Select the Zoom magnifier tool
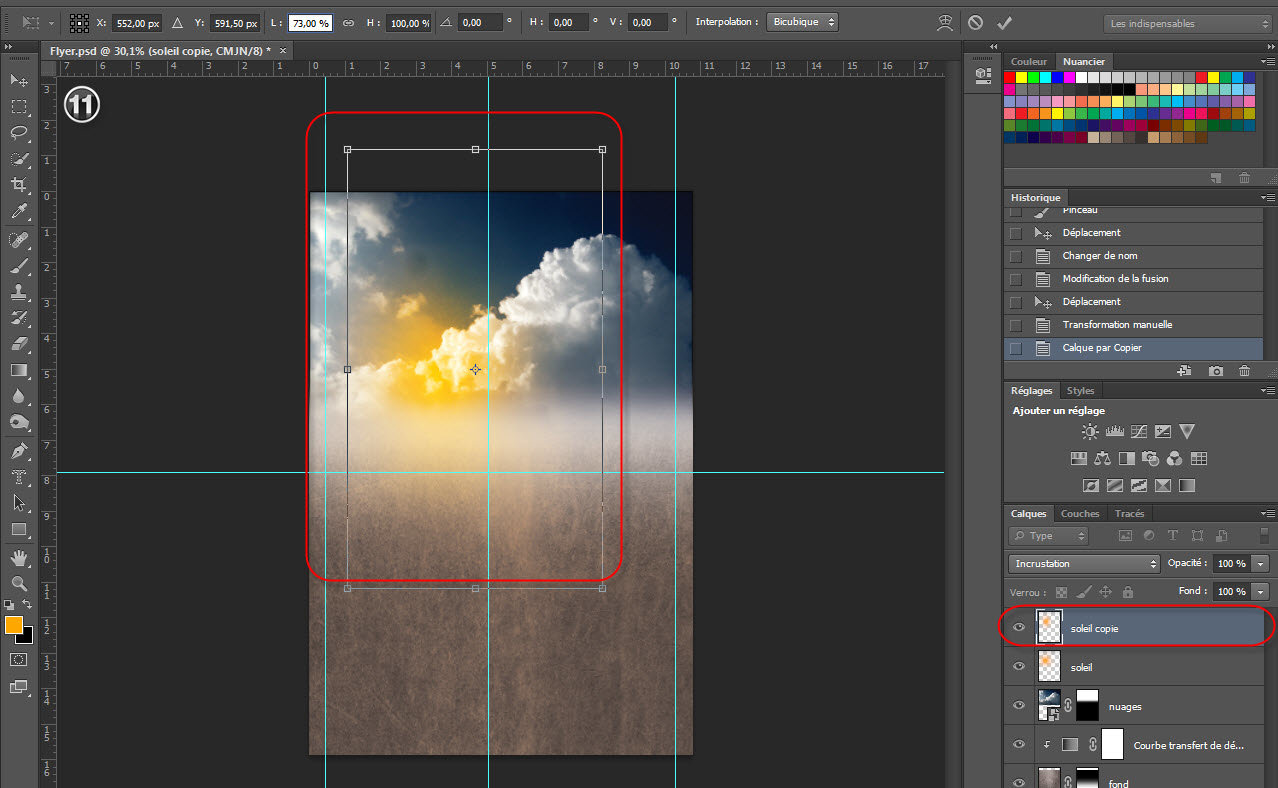The image size is (1278, 788). coord(19,583)
